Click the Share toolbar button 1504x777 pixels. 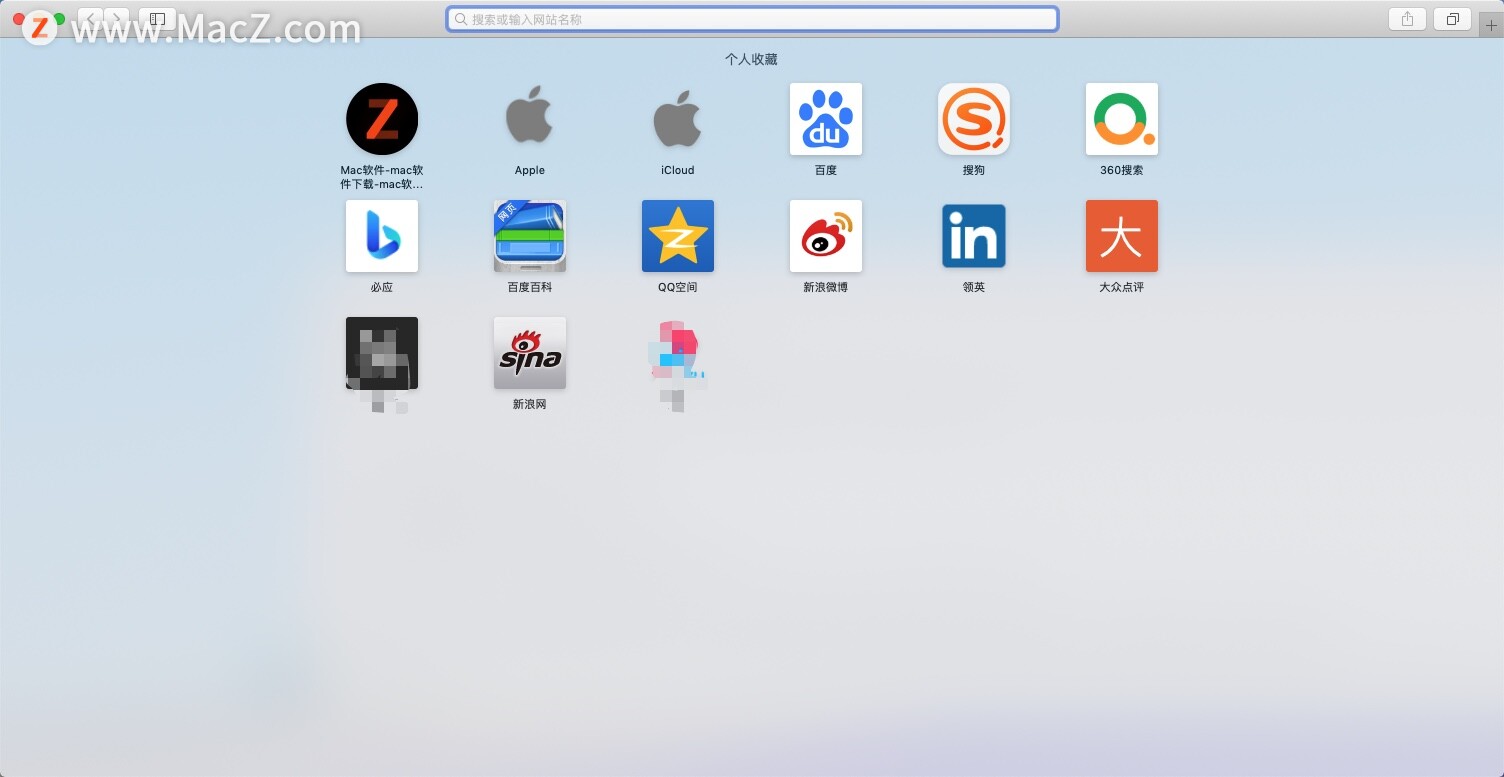(x=1408, y=19)
